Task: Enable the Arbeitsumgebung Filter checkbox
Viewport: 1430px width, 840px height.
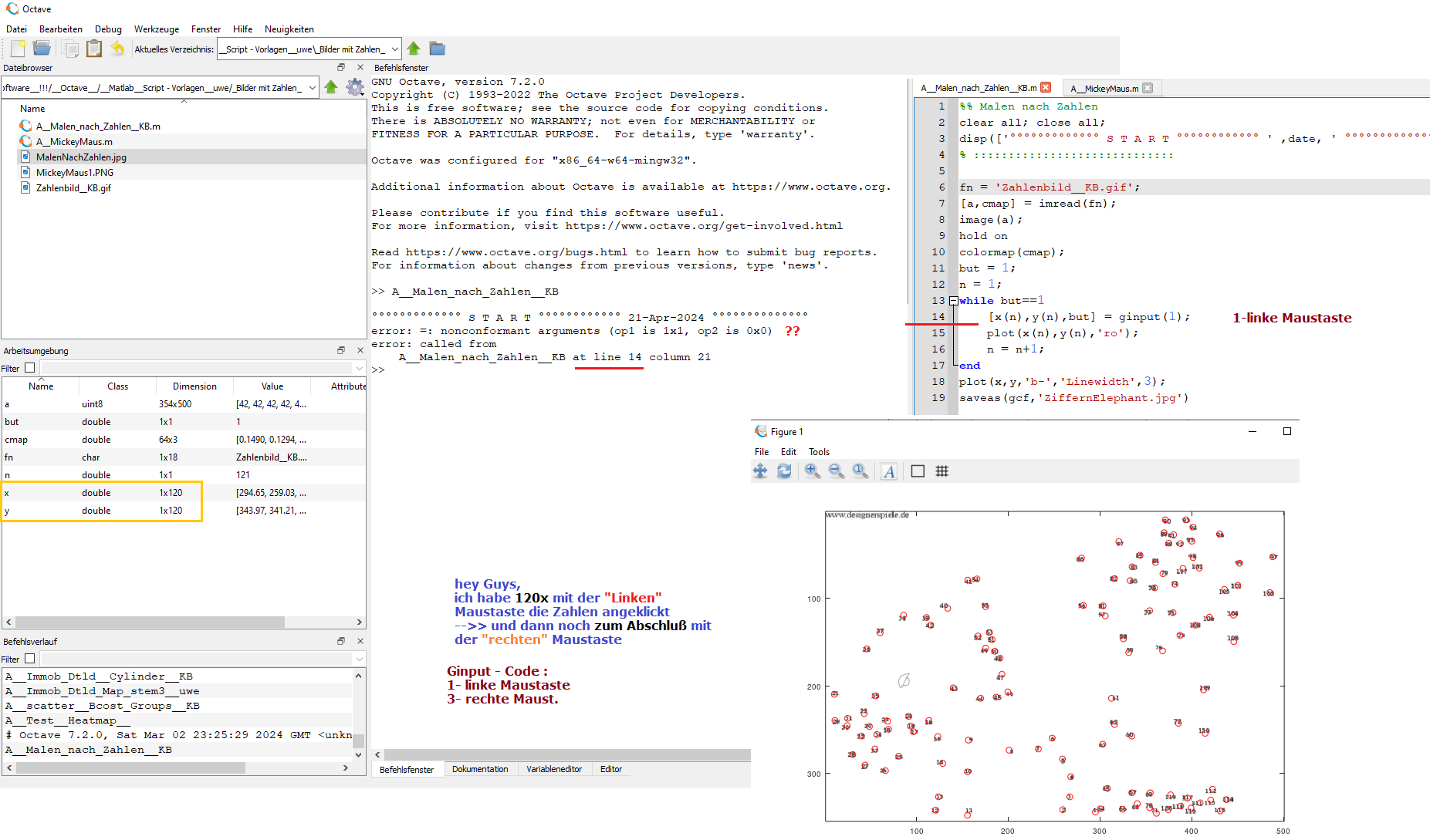Action: (30, 368)
